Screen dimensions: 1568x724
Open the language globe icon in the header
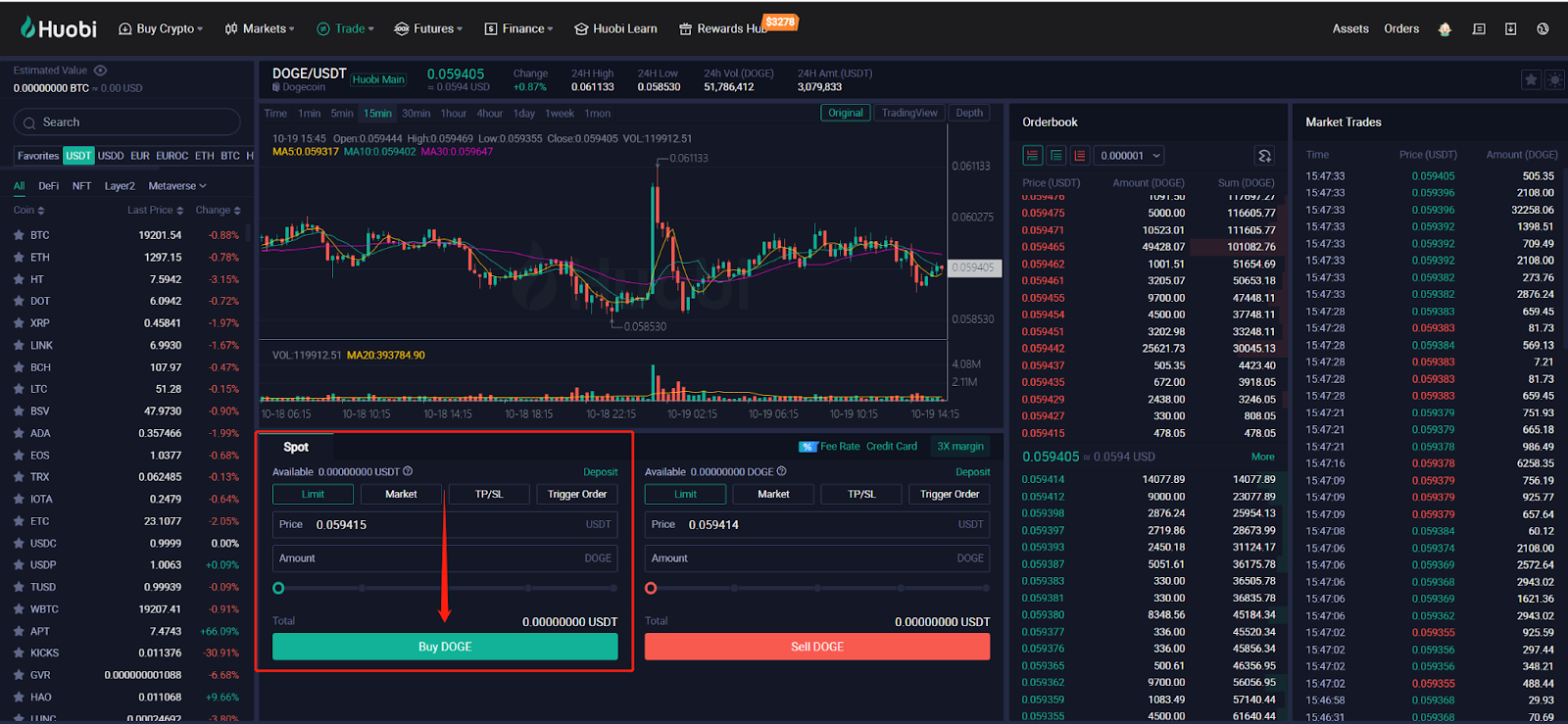1543,29
